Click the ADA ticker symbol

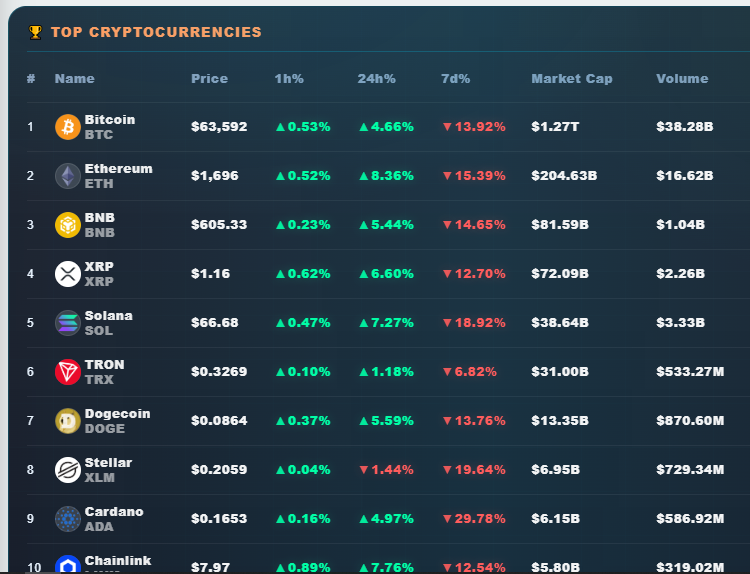(x=99, y=527)
